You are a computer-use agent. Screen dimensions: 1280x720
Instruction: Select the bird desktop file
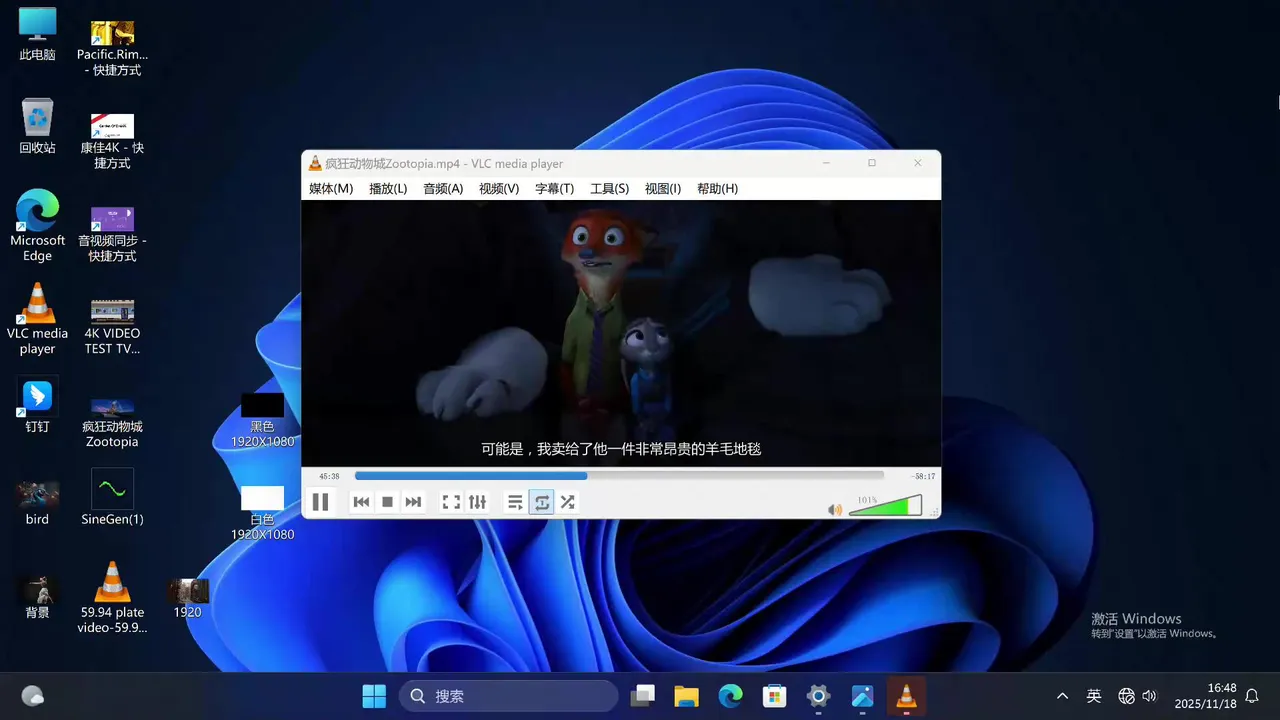(37, 504)
